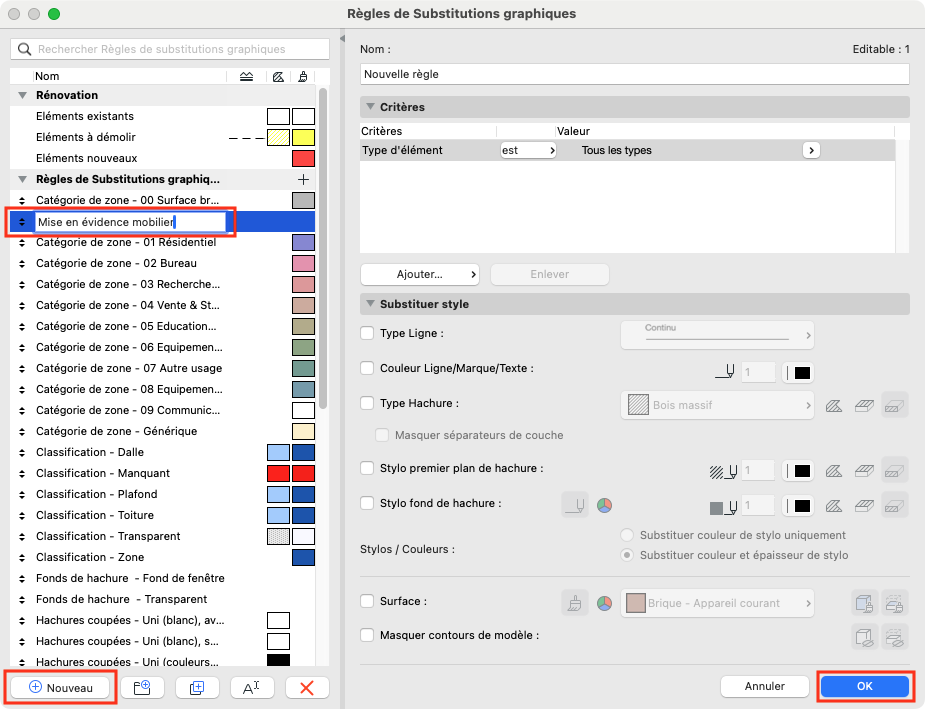Enable Couleur Ligne/Marque/Texte checkbox
This screenshot has width=925, height=709.
pos(367,368)
